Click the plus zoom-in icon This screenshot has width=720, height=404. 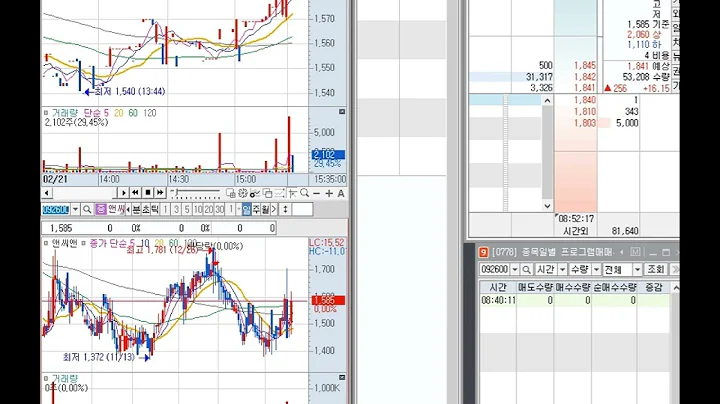click(329, 194)
